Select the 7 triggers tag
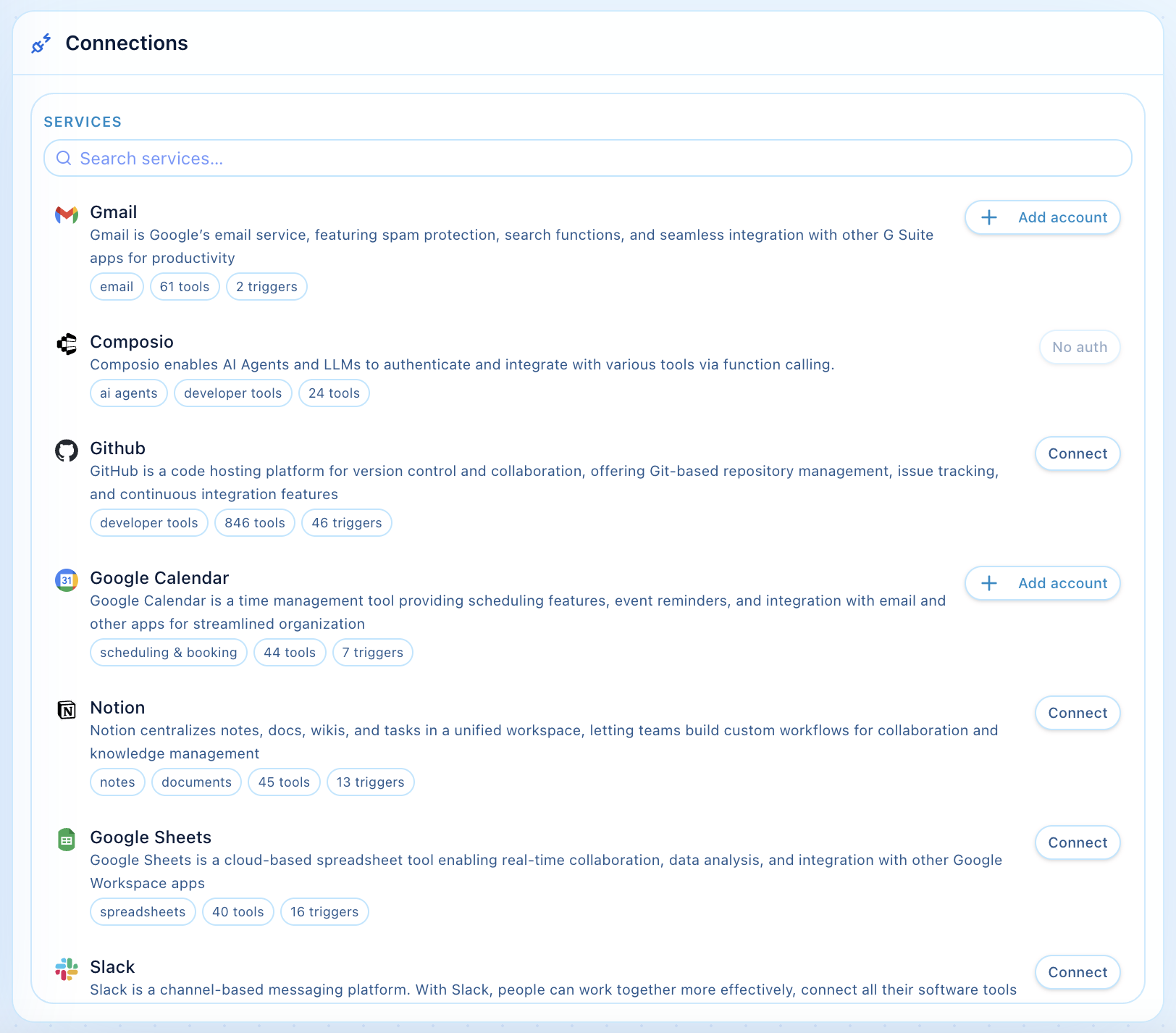Image resolution: width=1176 pixels, height=1033 pixels. coord(373,653)
